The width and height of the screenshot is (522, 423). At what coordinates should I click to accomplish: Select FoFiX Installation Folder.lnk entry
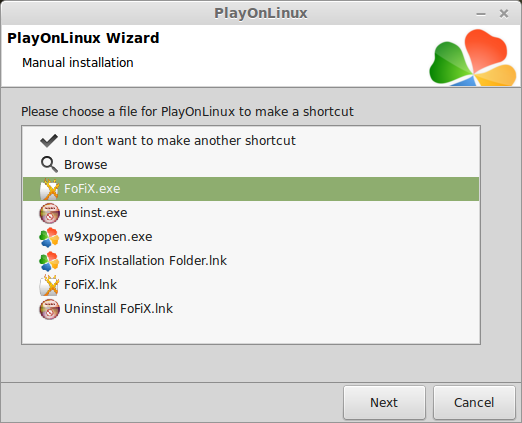[251, 261]
